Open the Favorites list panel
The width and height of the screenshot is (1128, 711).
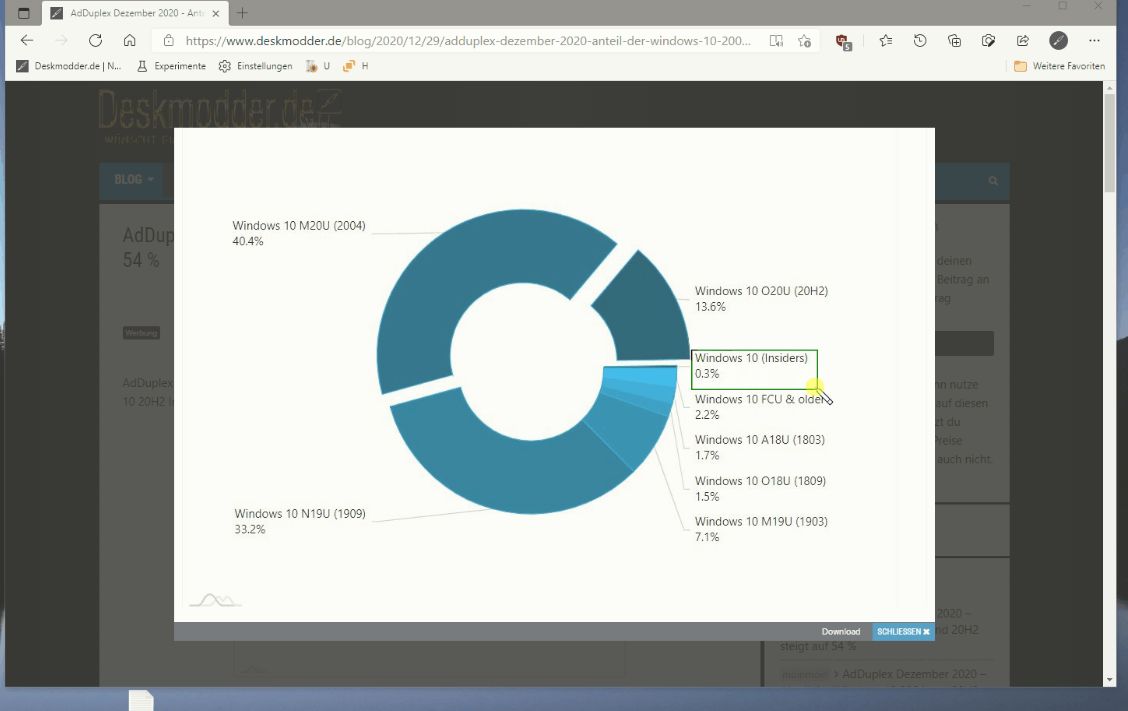pyautogui.click(x=886, y=41)
